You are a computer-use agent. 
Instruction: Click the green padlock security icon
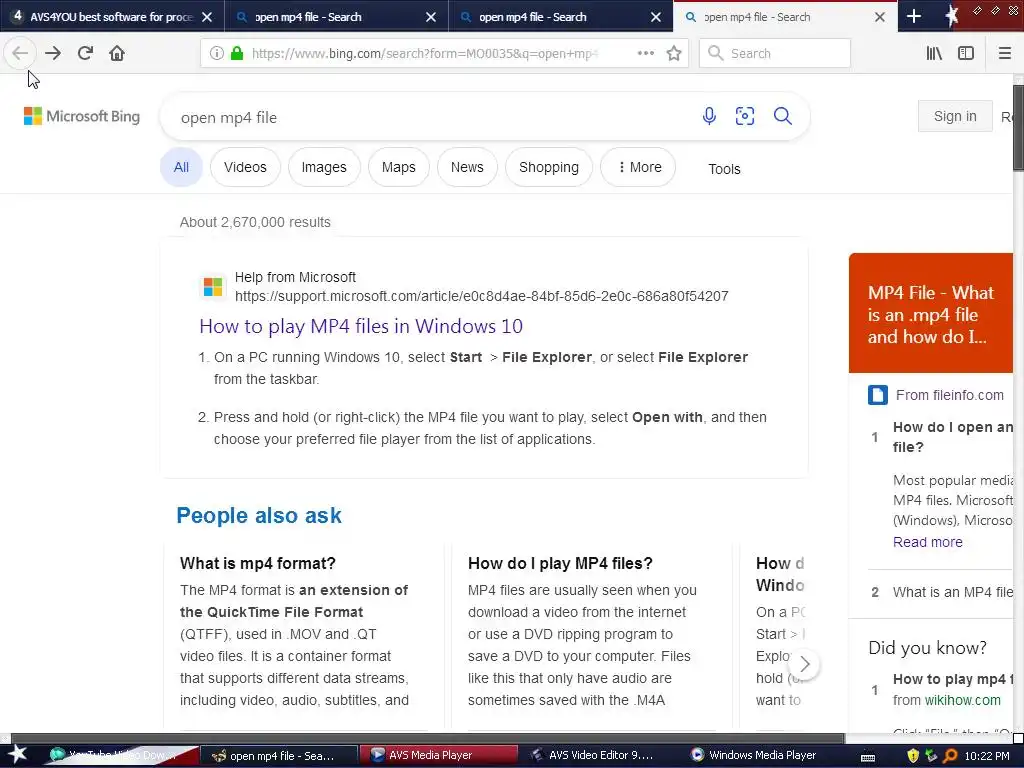(237, 54)
